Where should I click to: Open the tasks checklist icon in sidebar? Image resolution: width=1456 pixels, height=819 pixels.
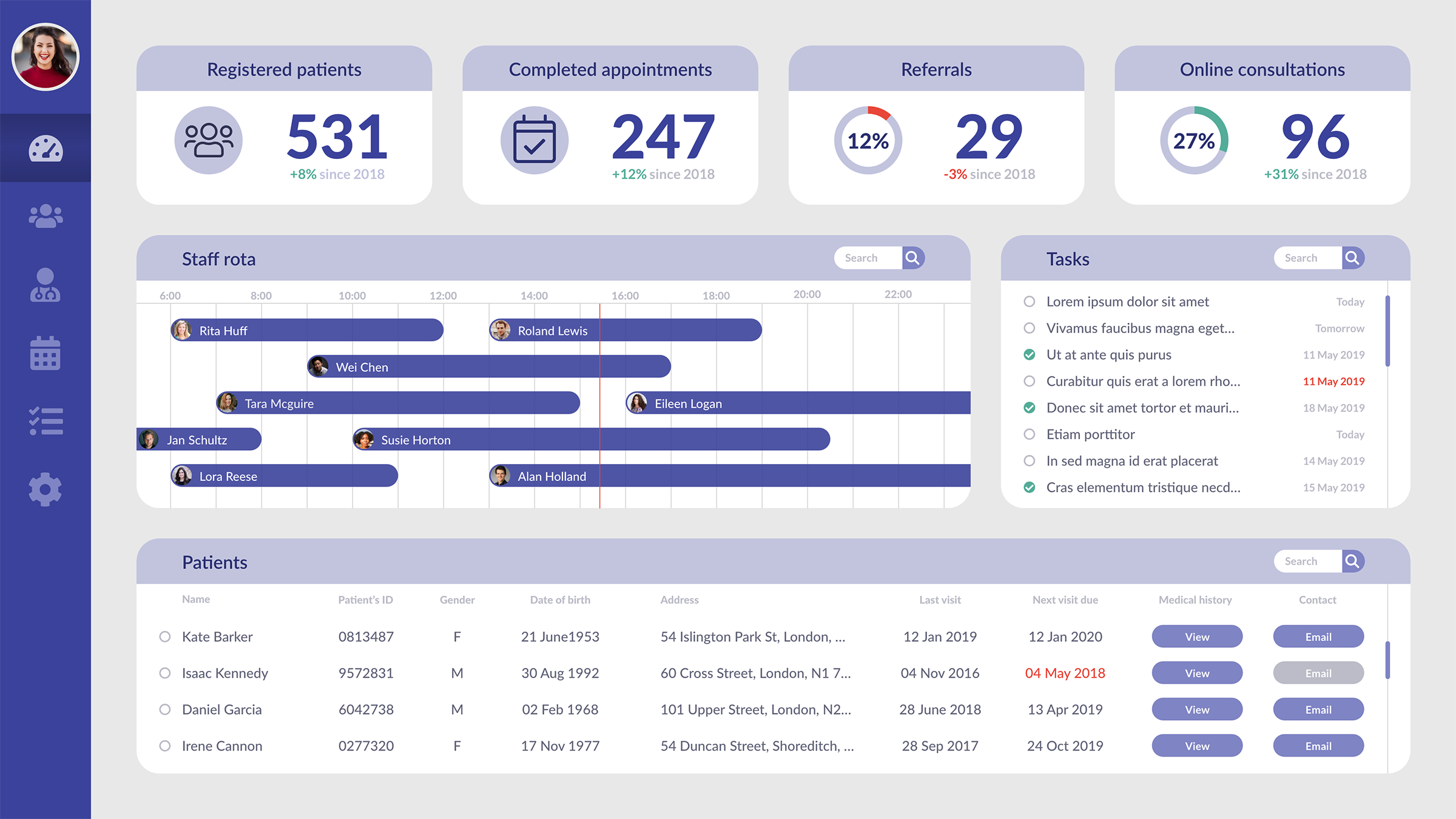pyautogui.click(x=45, y=421)
